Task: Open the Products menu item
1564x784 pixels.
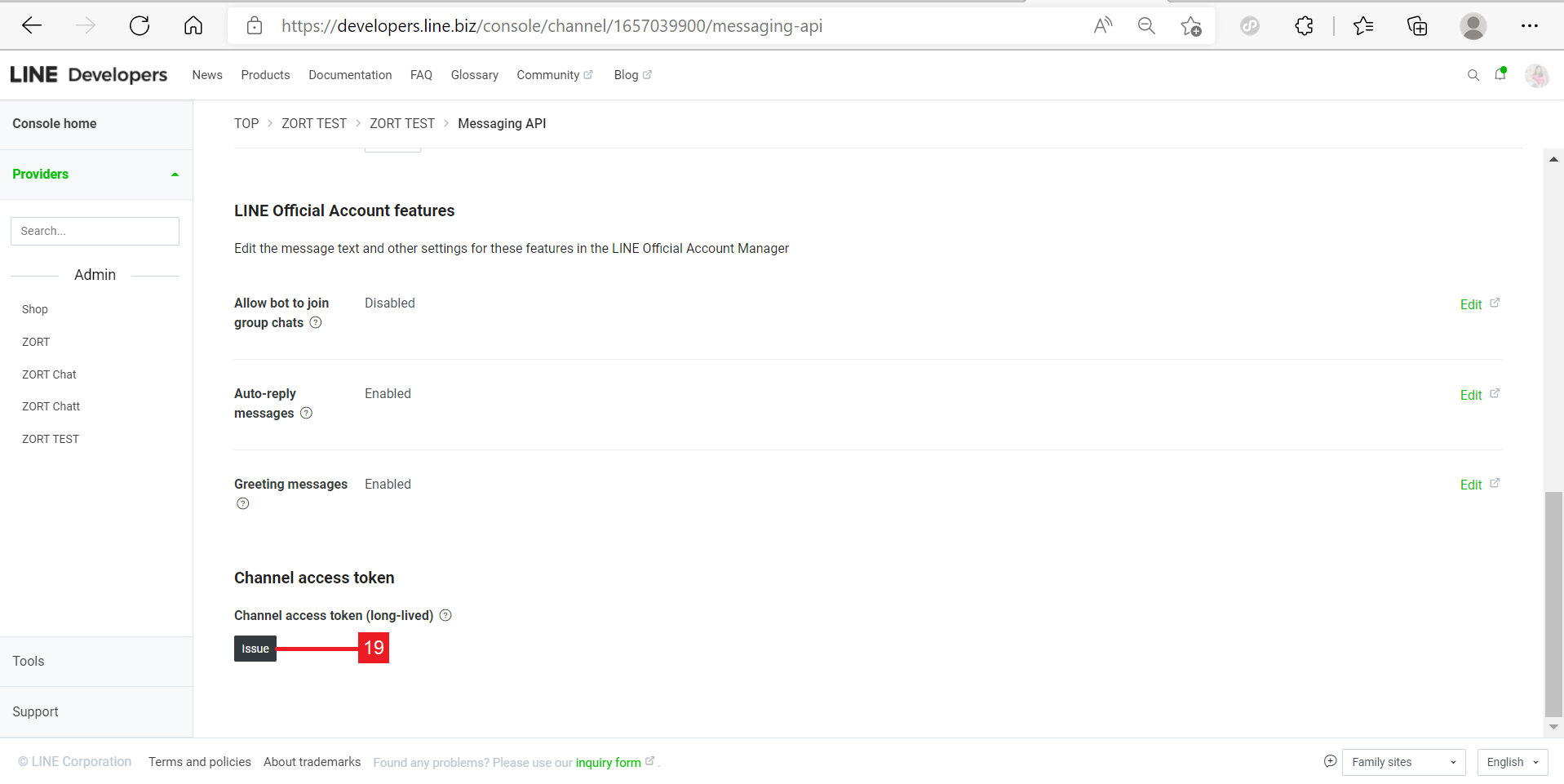Action: [265, 75]
